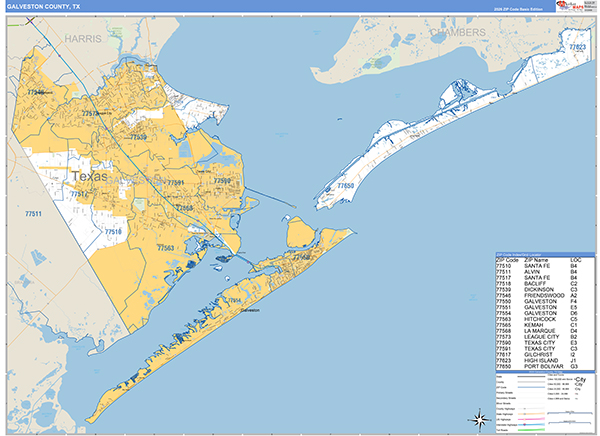Click the ZIP Code Index/Grid Locator header bar

click(x=545, y=255)
